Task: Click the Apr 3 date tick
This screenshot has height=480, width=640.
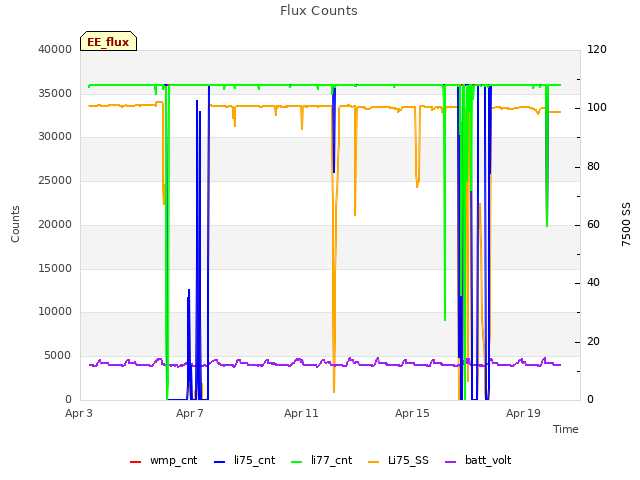Action: pyautogui.click(x=79, y=413)
